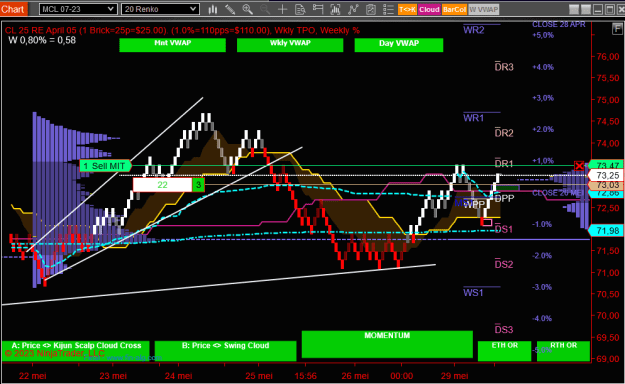Click the WR2 pivot label

click(474, 30)
